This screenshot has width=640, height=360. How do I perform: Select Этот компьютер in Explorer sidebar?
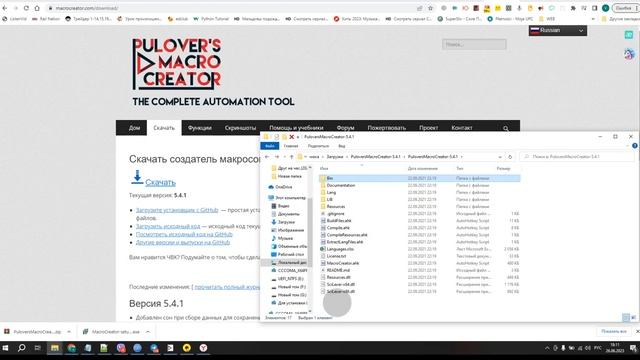tap(290, 198)
